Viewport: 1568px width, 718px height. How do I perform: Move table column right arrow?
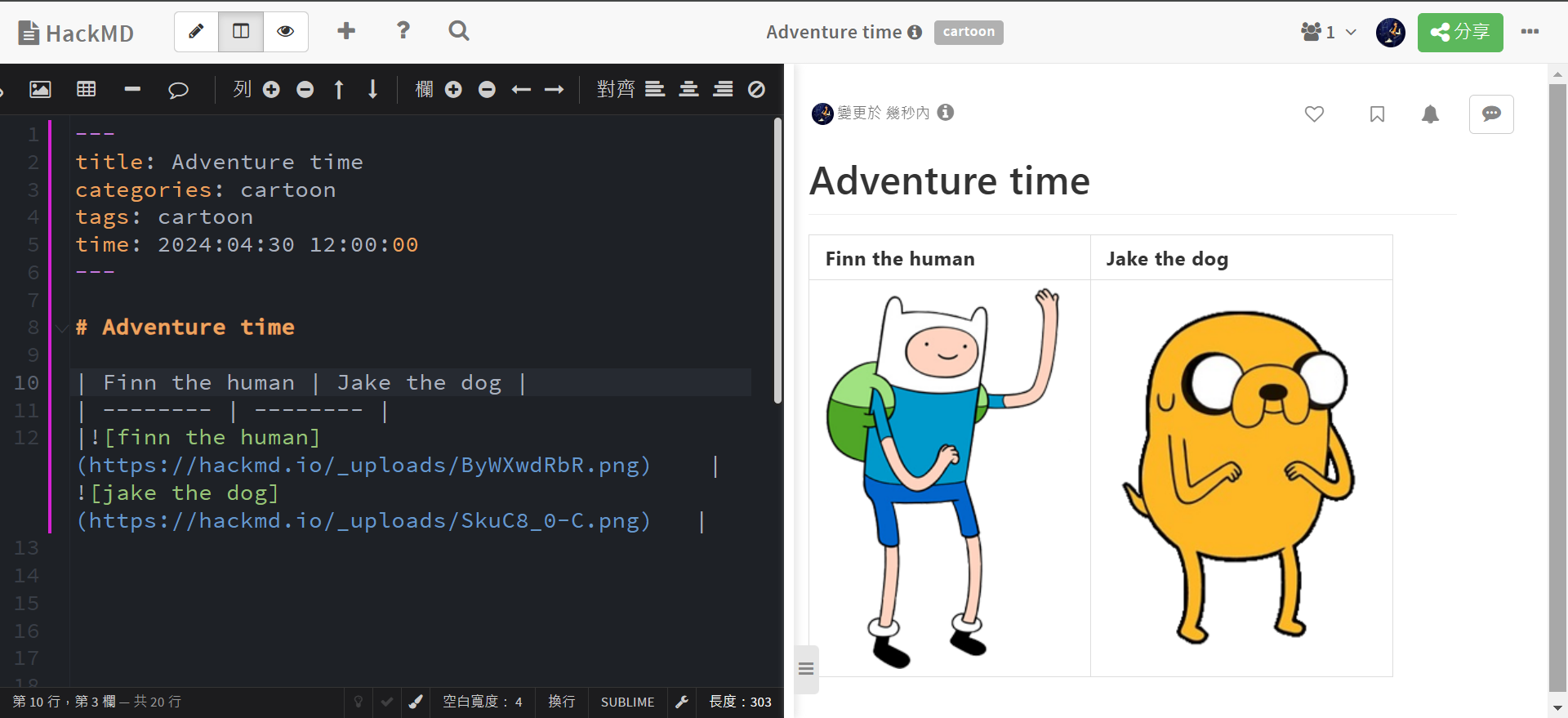pos(555,89)
